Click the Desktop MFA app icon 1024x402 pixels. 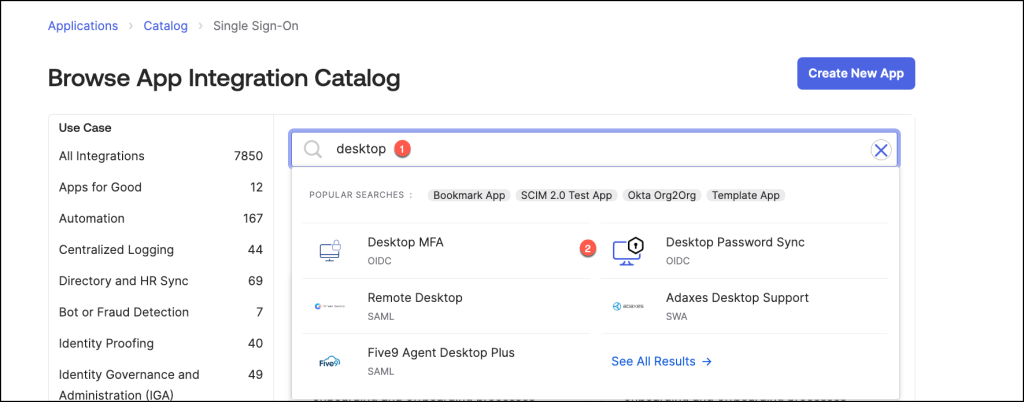click(x=330, y=251)
